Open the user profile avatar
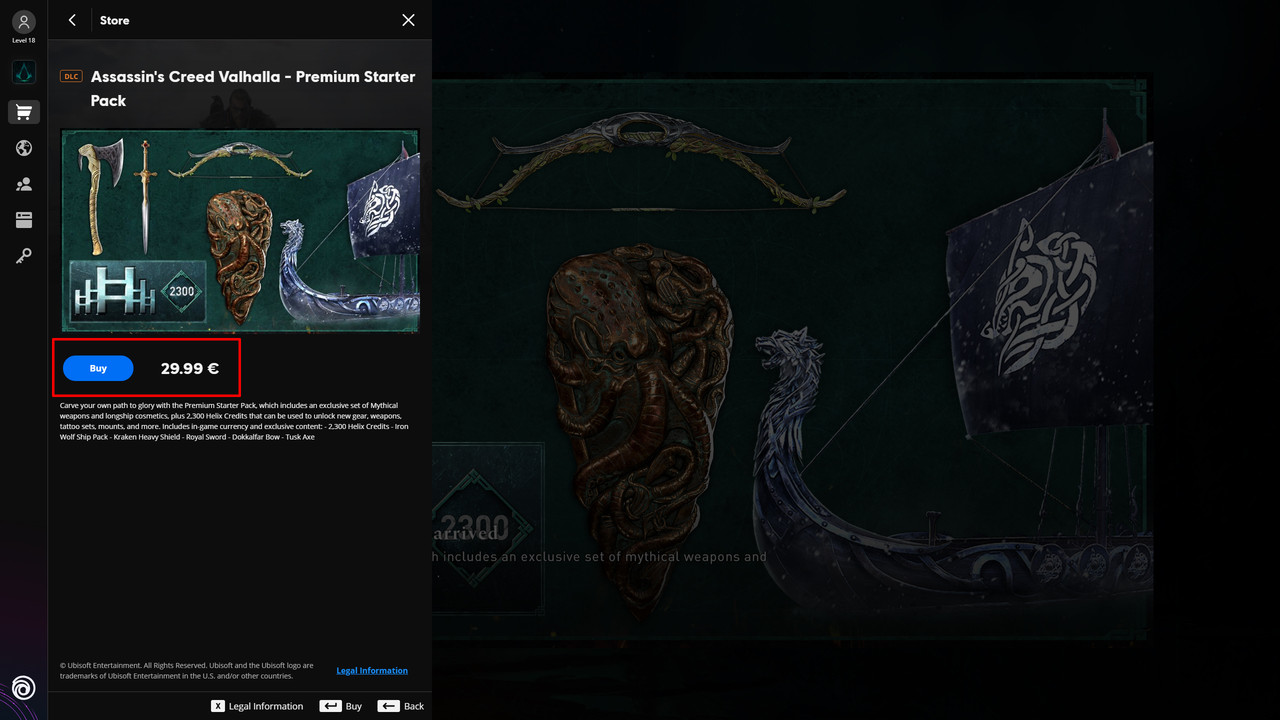Viewport: 1280px width, 720px height. 24,22
